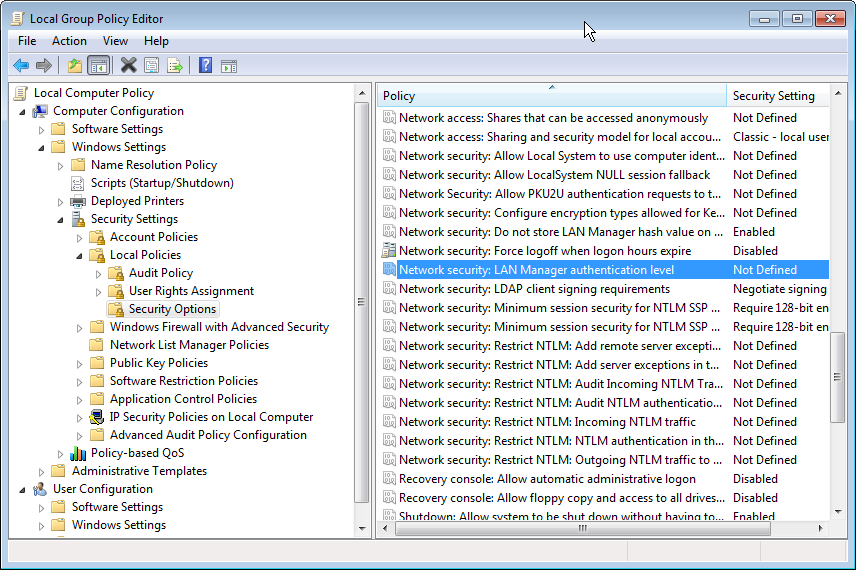Click the Export List toolbar icon
The height and width of the screenshot is (570, 856).
coord(175,66)
